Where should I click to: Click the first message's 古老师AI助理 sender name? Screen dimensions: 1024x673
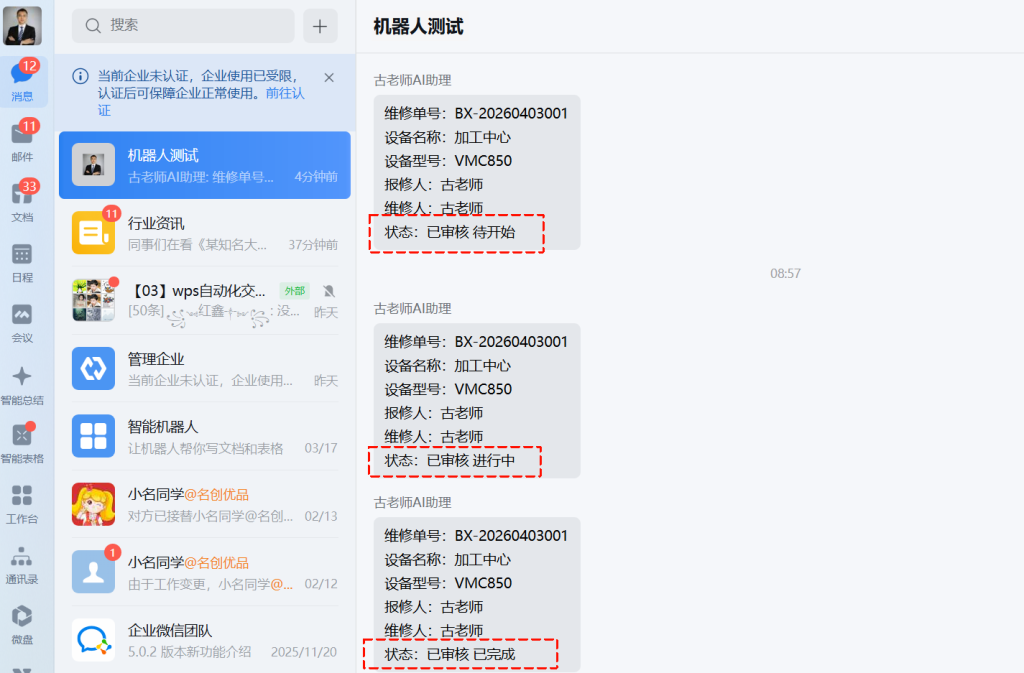click(x=412, y=80)
